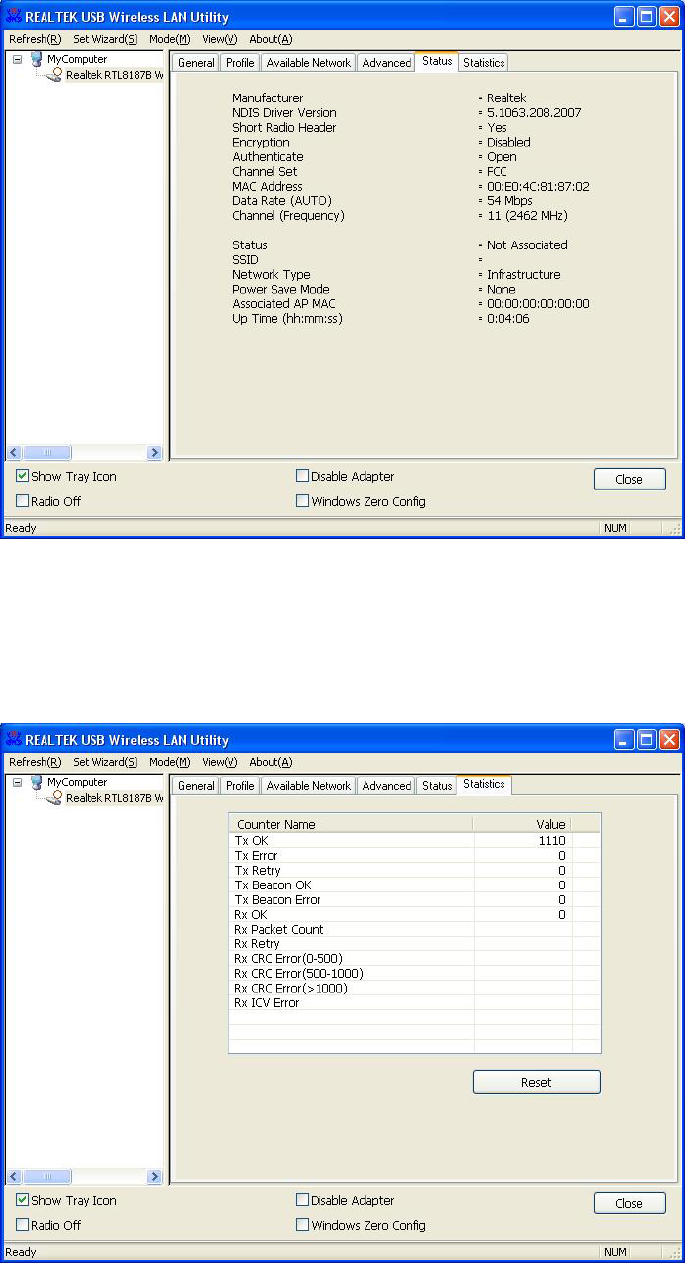
Task: Click the Counter Name column header
Action: [x=351, y=824]
